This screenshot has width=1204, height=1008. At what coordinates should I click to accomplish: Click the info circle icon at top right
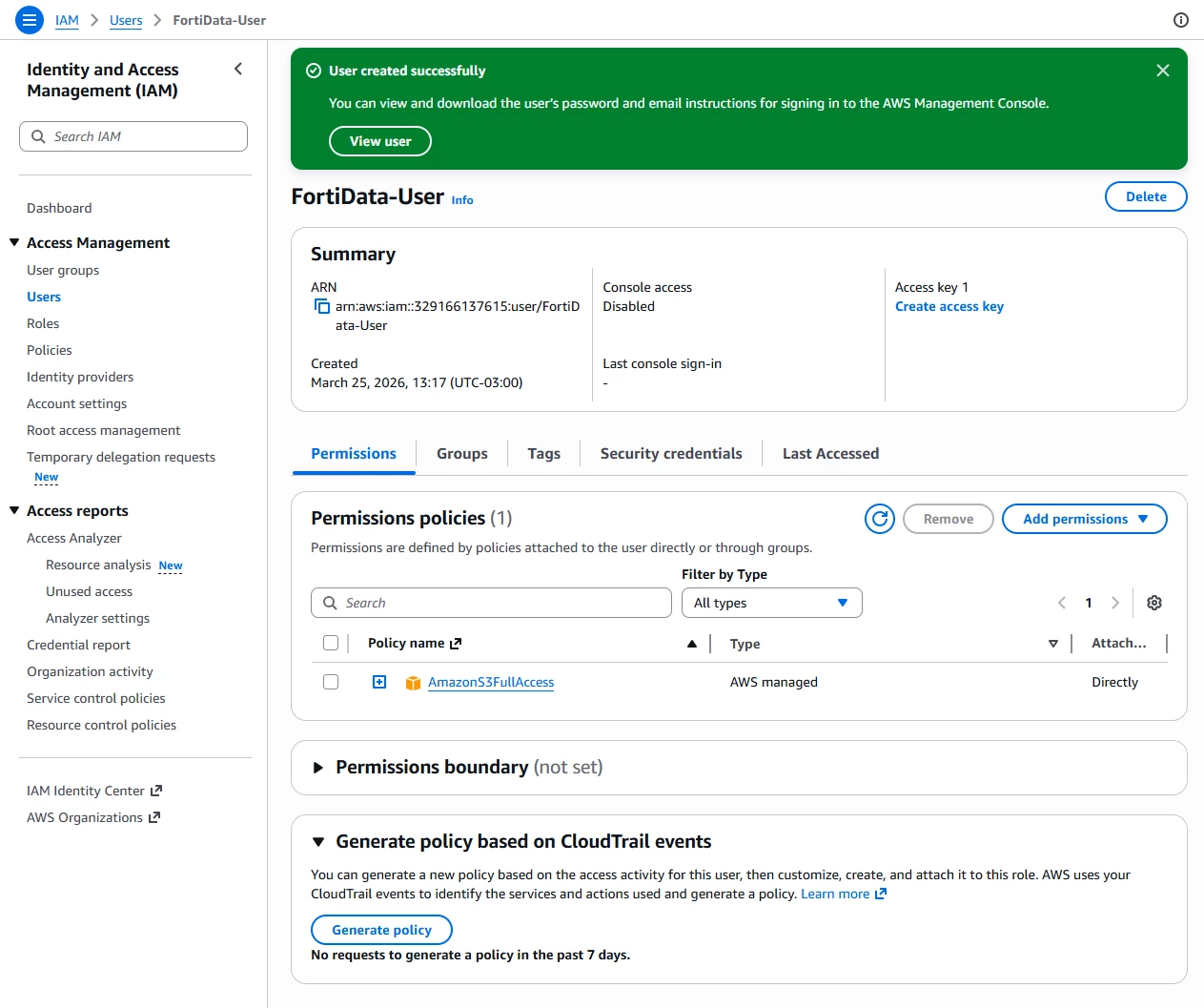pos(1181,20)
